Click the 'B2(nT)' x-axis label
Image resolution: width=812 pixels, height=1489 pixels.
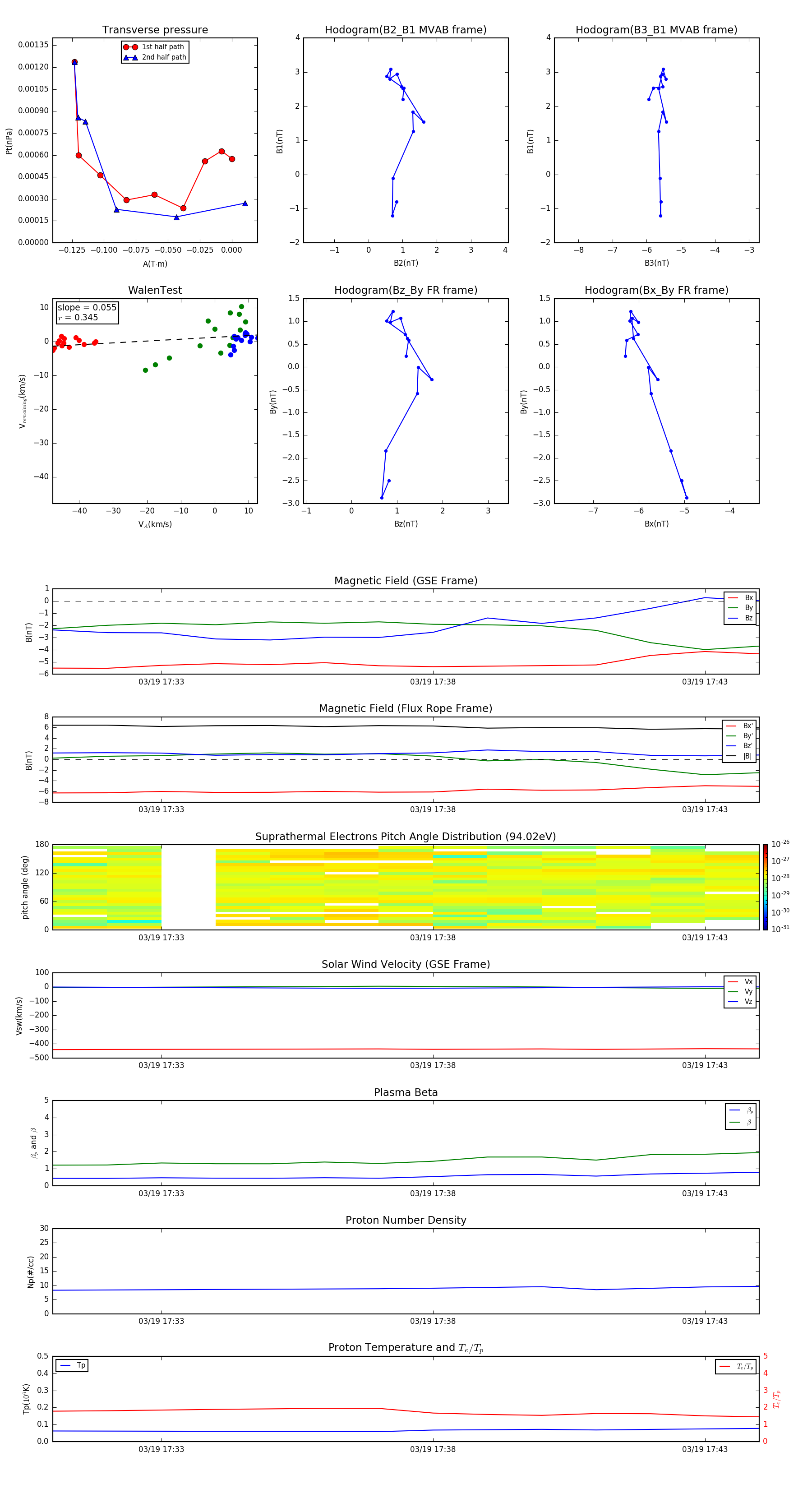tap(406, 263)
